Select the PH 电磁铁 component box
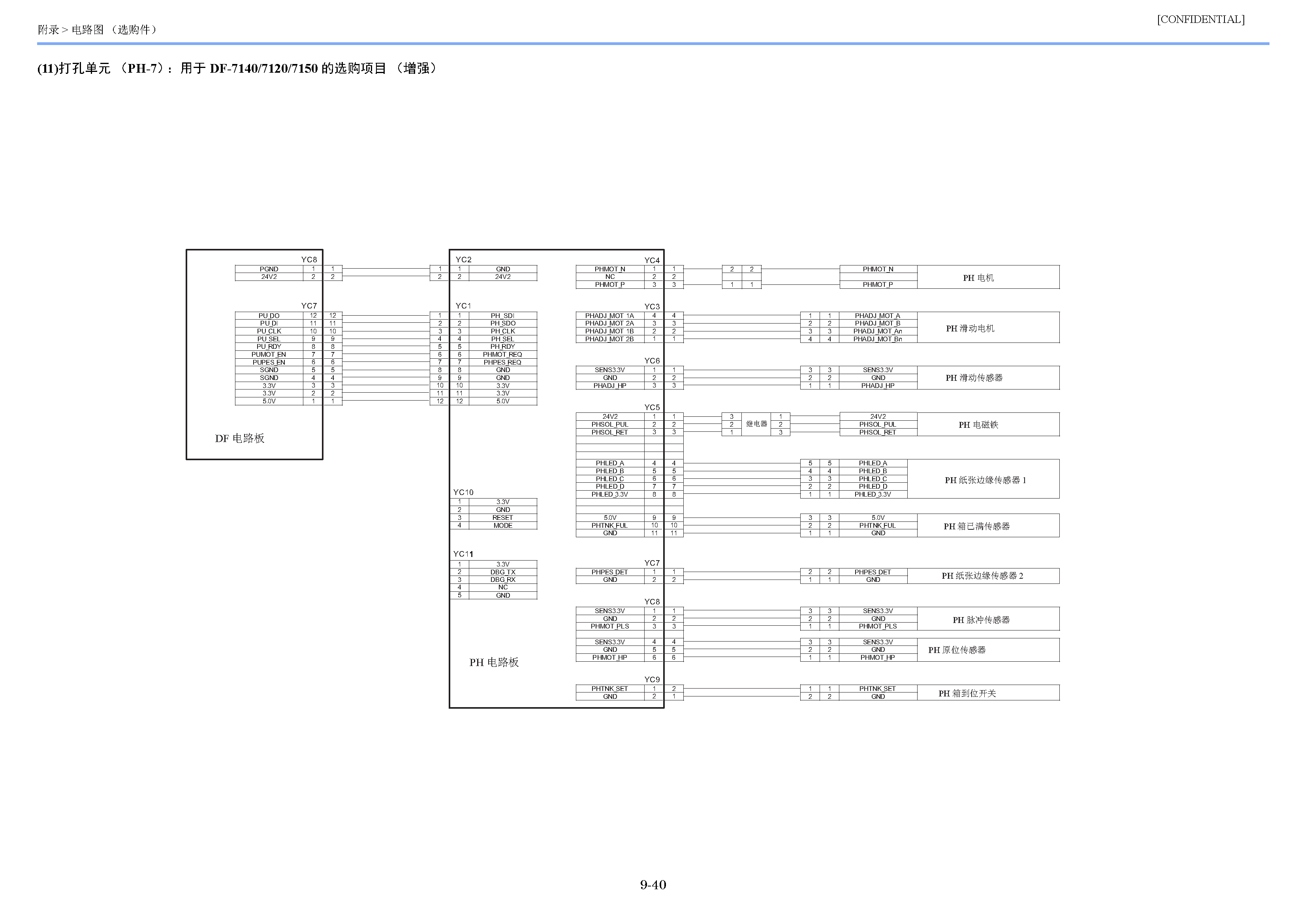1307x924 pixels. click(988, 424)
